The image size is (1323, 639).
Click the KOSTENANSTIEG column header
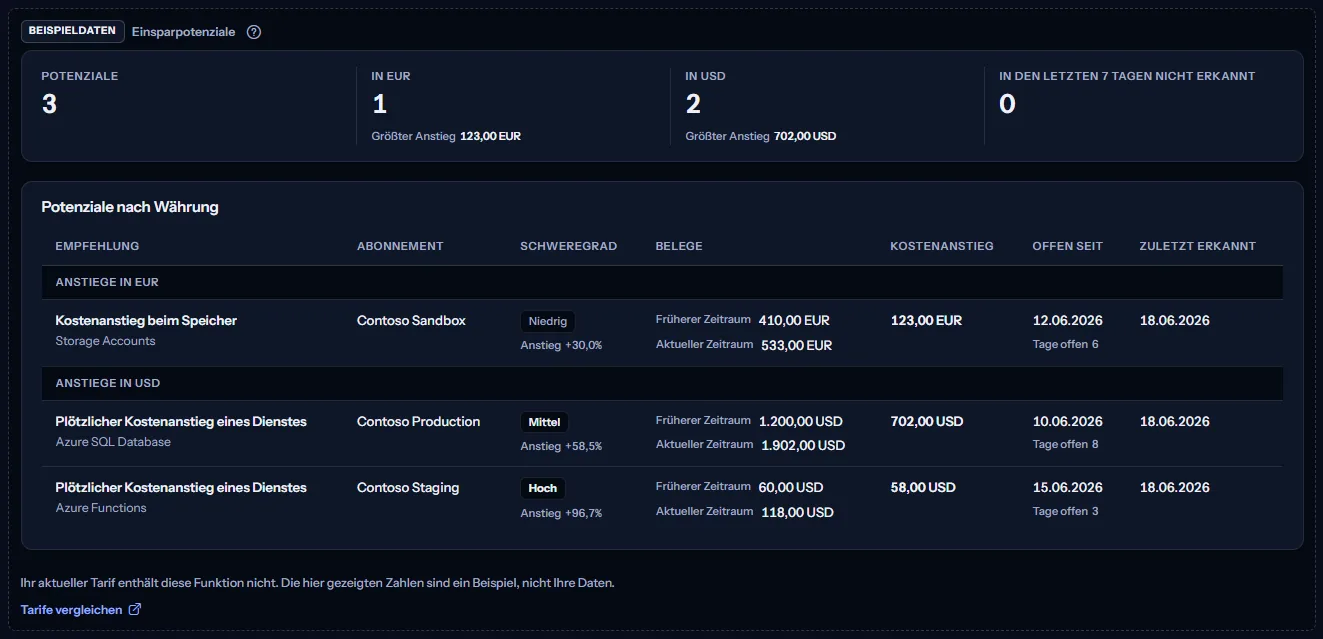tap(942, 246)
